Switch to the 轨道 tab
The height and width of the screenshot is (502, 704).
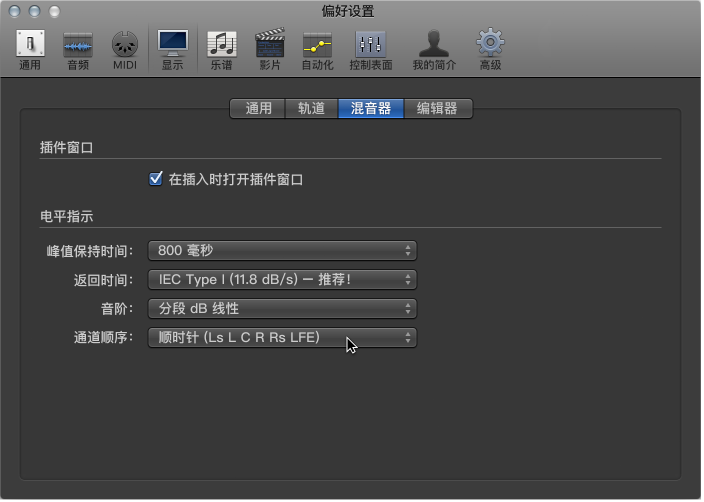coord(312,109)
